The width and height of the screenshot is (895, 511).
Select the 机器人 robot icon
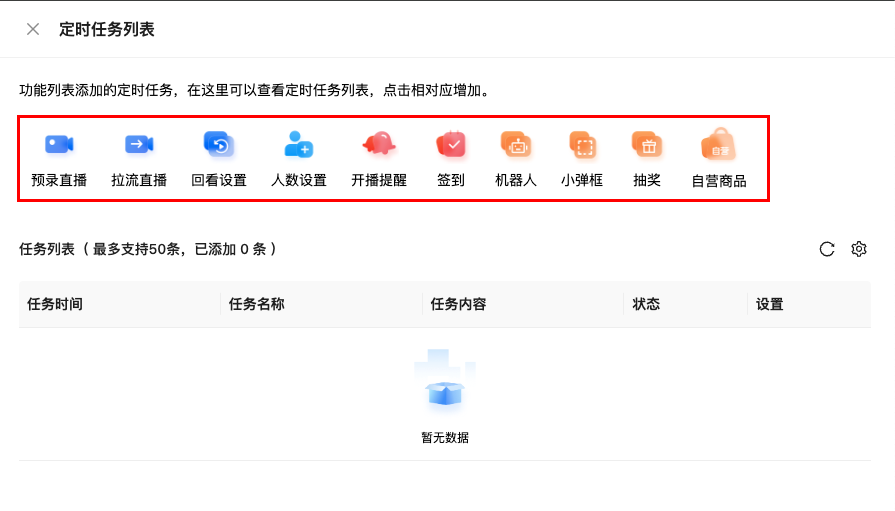pos(516,145)
